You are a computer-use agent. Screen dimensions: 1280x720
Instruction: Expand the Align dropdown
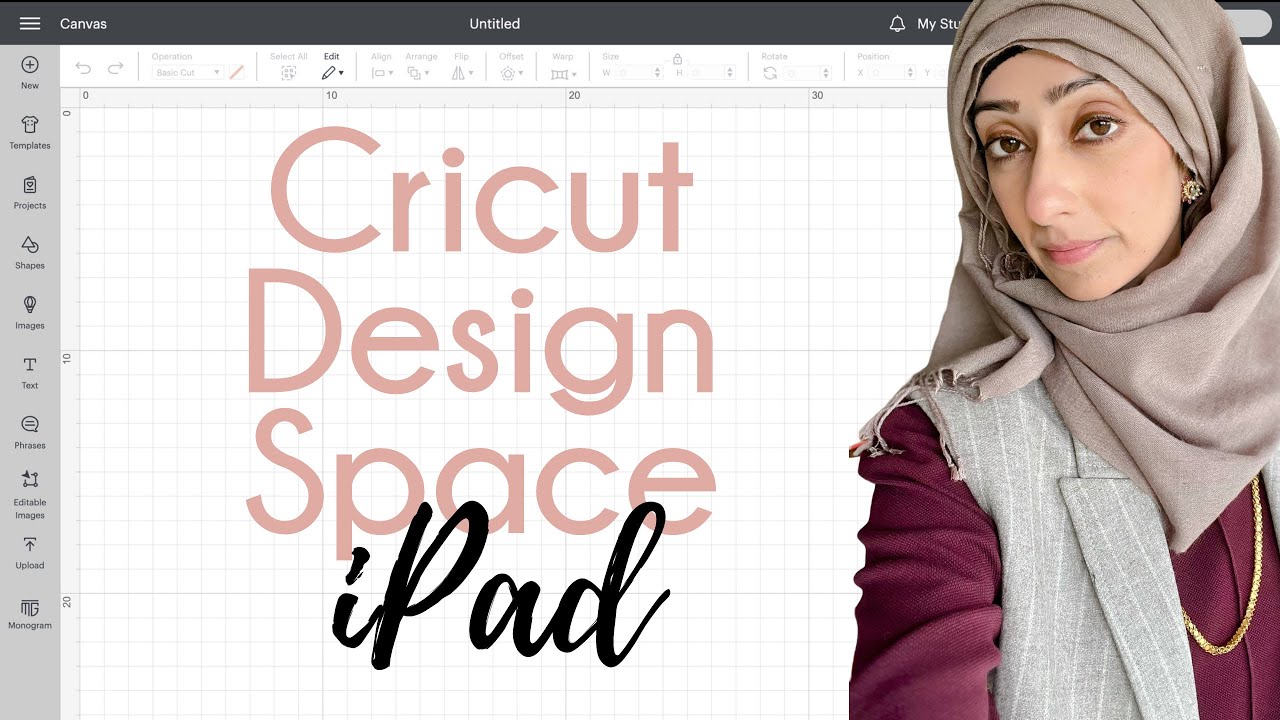click(x=383, y=73)
